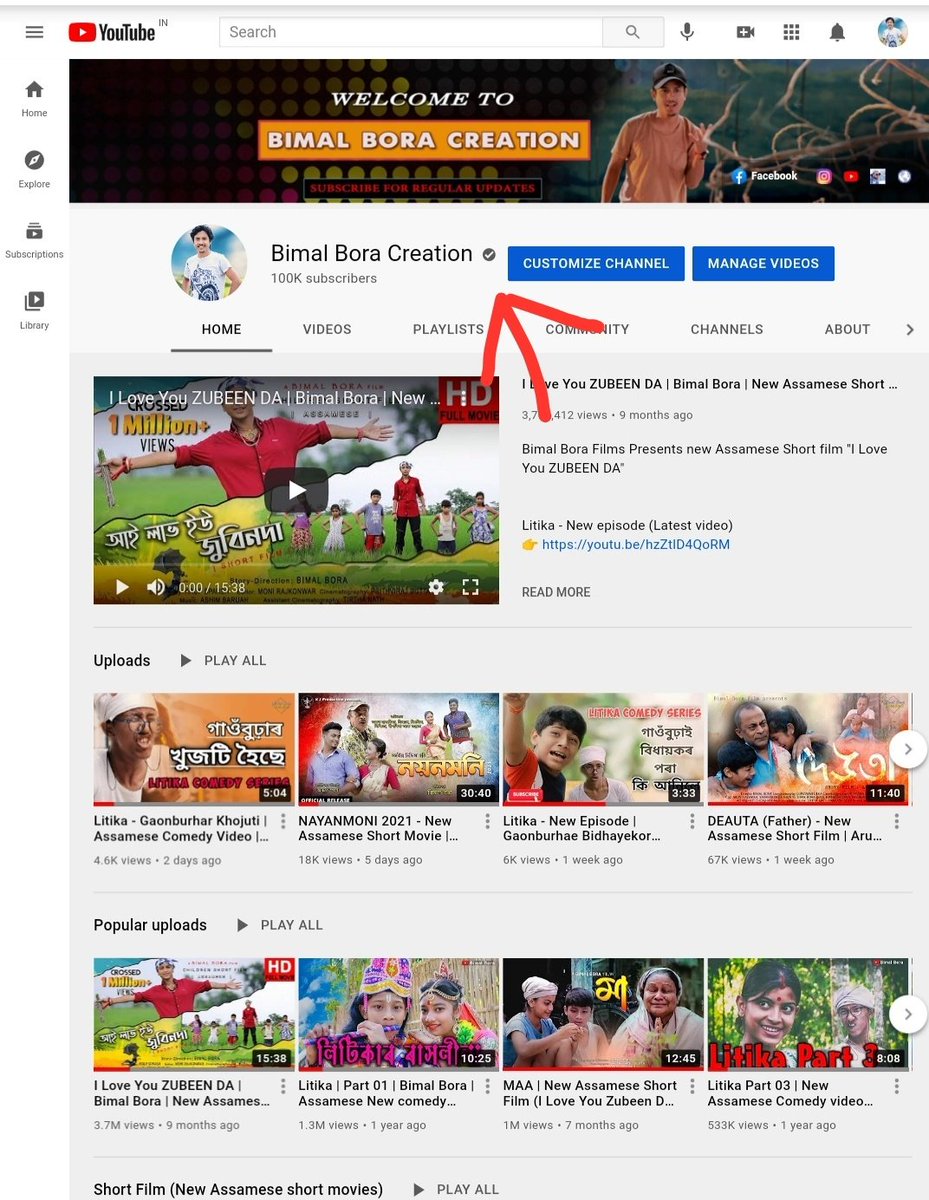Switch to the PLAYLISTS tab

coord(448,329)
